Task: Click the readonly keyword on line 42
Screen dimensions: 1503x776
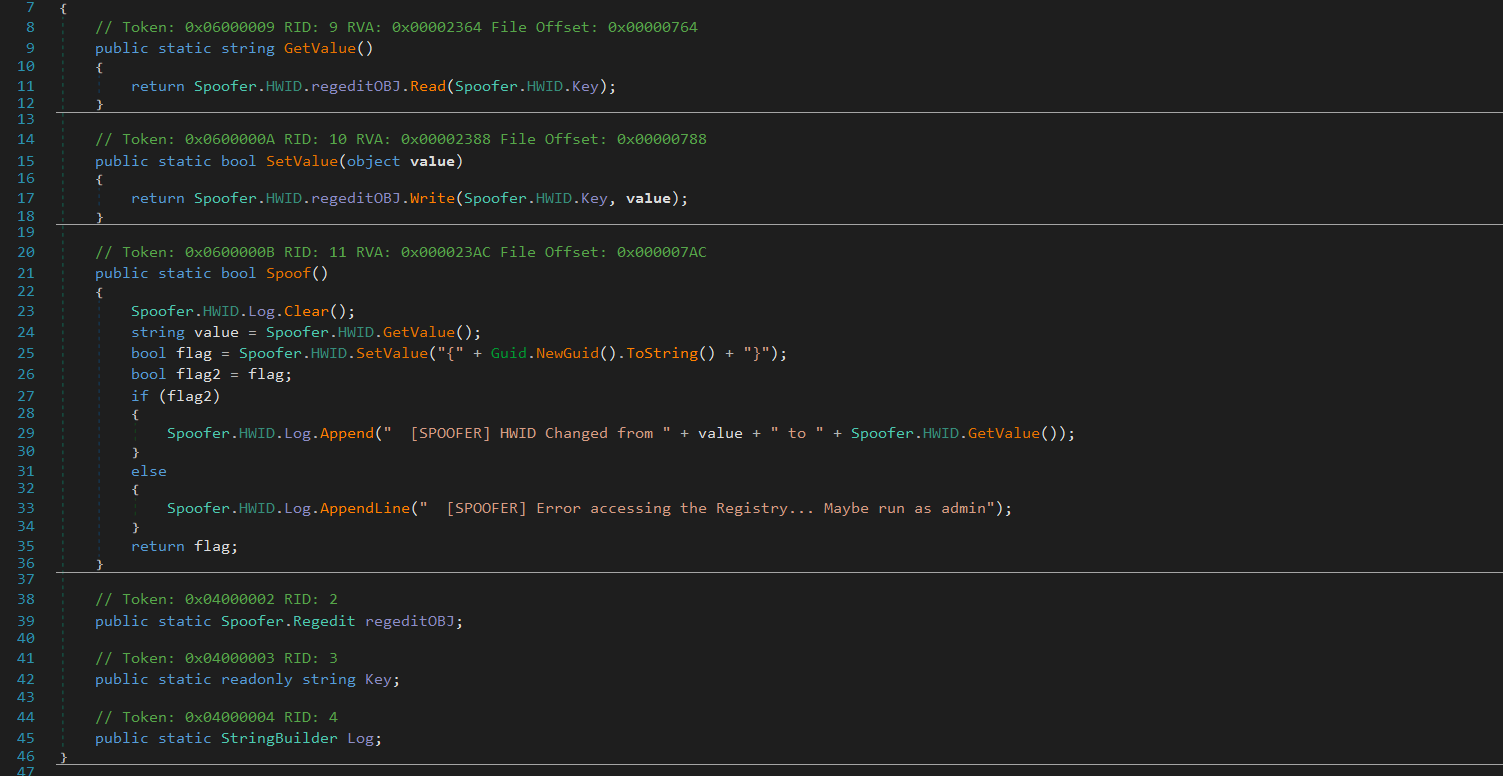Action: pyautogui.click(x=257, y=679)
